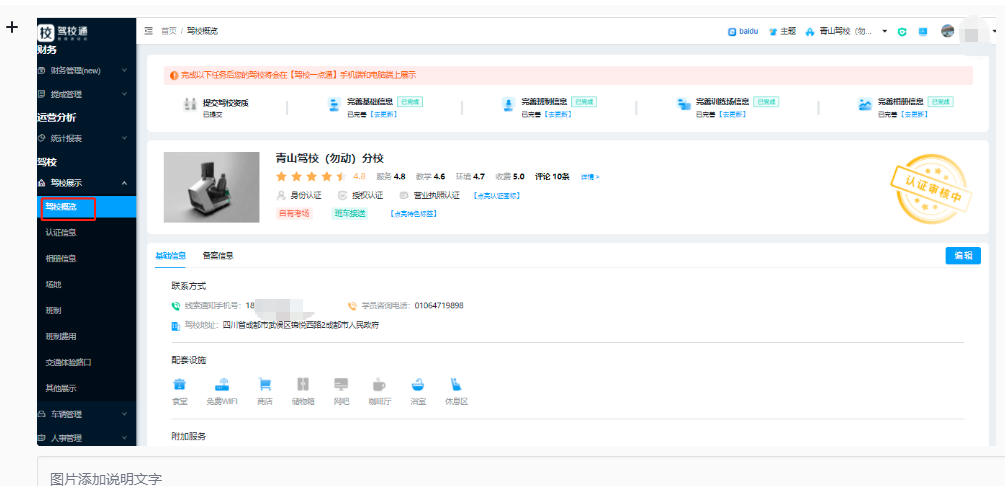Click the school address 四川省成都市武侯区

[301, 326]
